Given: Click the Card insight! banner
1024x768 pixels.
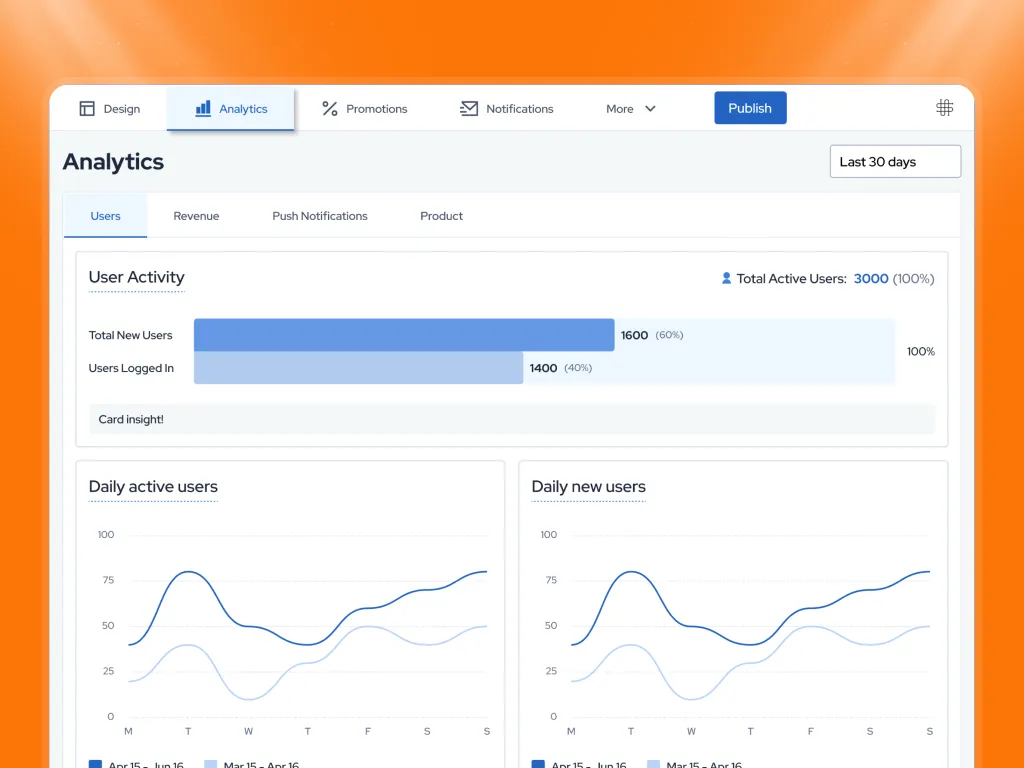Looking at the screenshot, I should point(511,419).
